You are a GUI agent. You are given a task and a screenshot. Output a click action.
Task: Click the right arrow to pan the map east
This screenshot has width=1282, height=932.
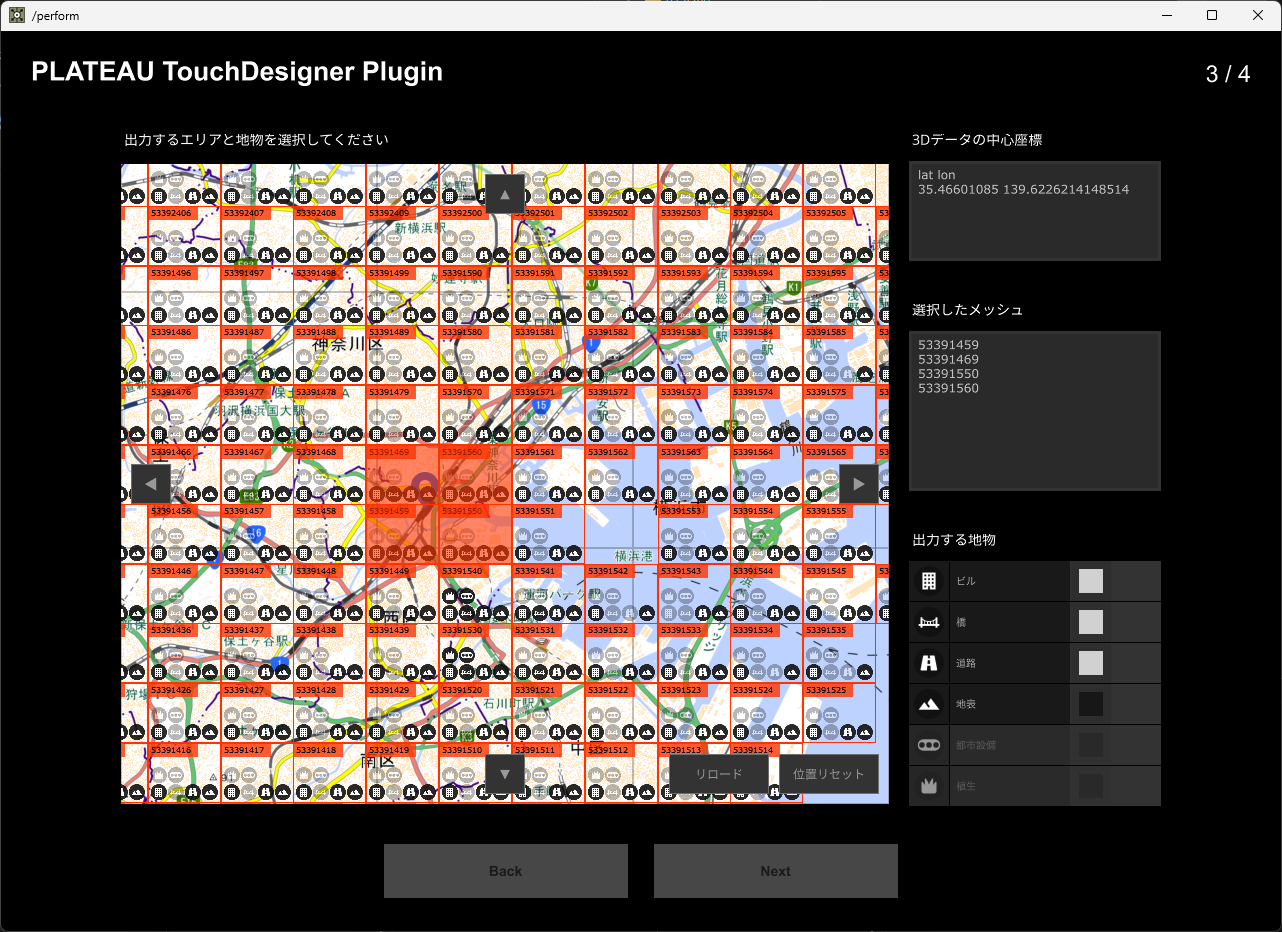(x=858, y=483)
